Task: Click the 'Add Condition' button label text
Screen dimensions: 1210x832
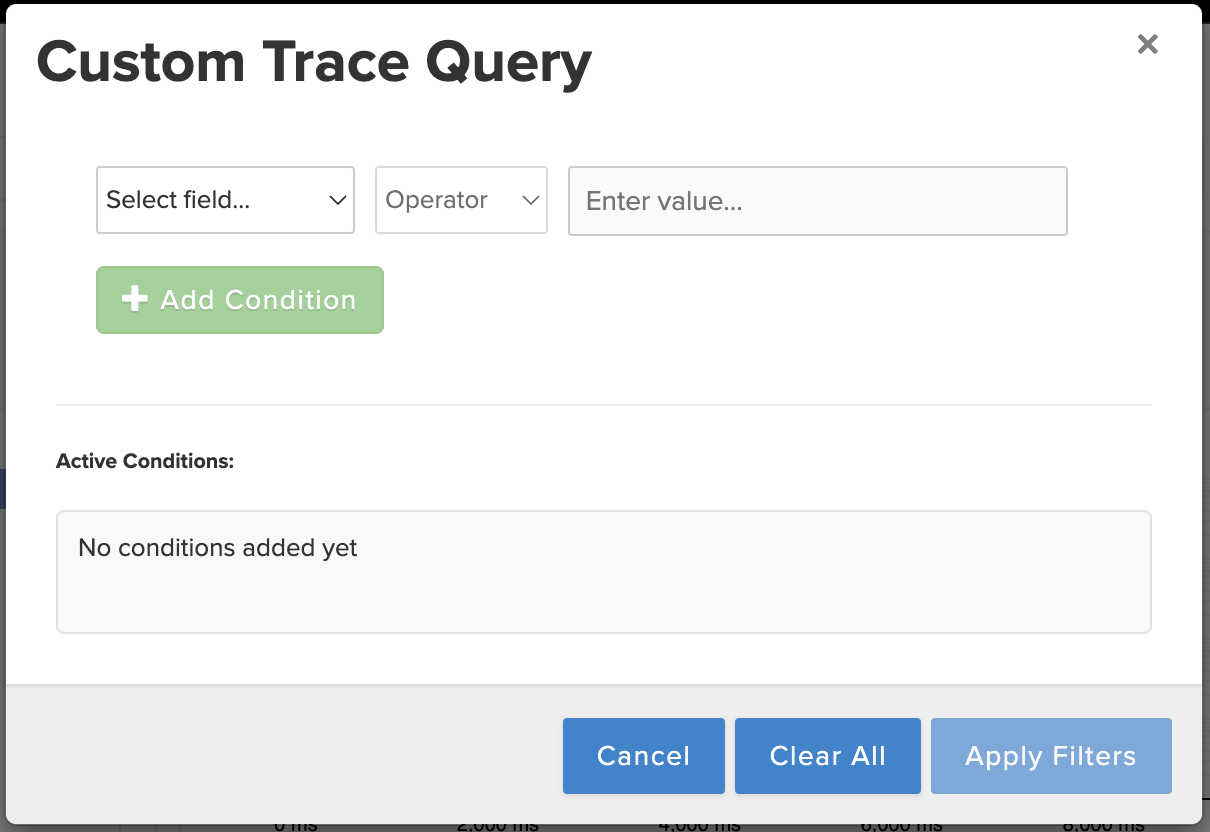Action: pos(258,300)
